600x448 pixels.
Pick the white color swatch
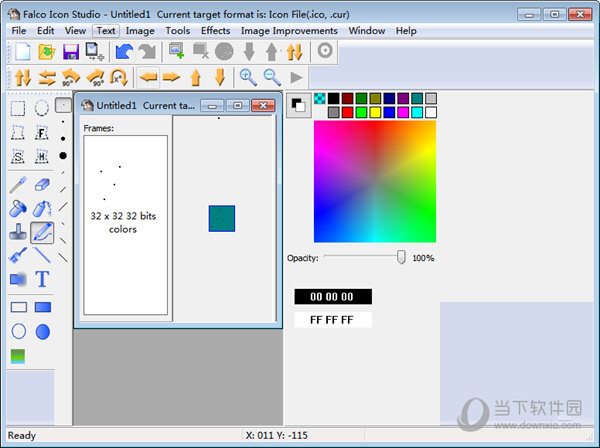click(x=431, y=112)
